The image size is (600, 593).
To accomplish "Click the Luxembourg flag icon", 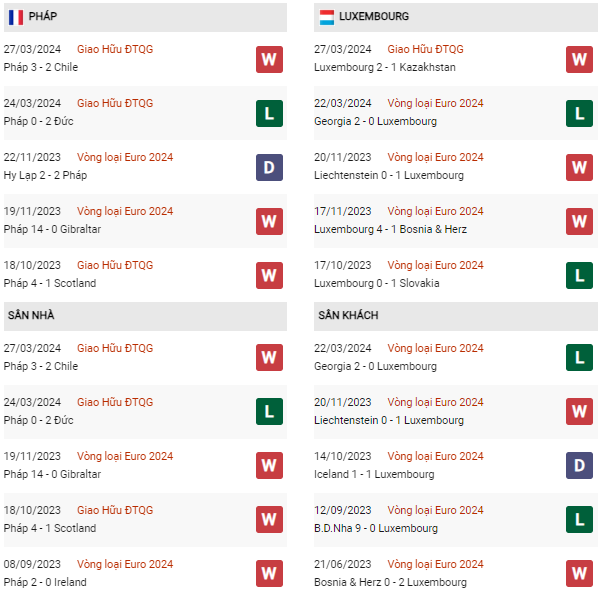I will point(327,17).
